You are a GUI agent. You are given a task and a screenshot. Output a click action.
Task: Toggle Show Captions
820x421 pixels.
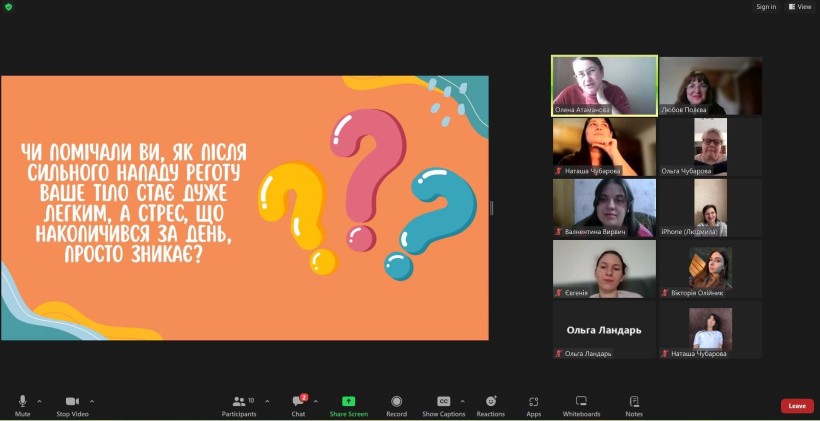tap(443, 404)
